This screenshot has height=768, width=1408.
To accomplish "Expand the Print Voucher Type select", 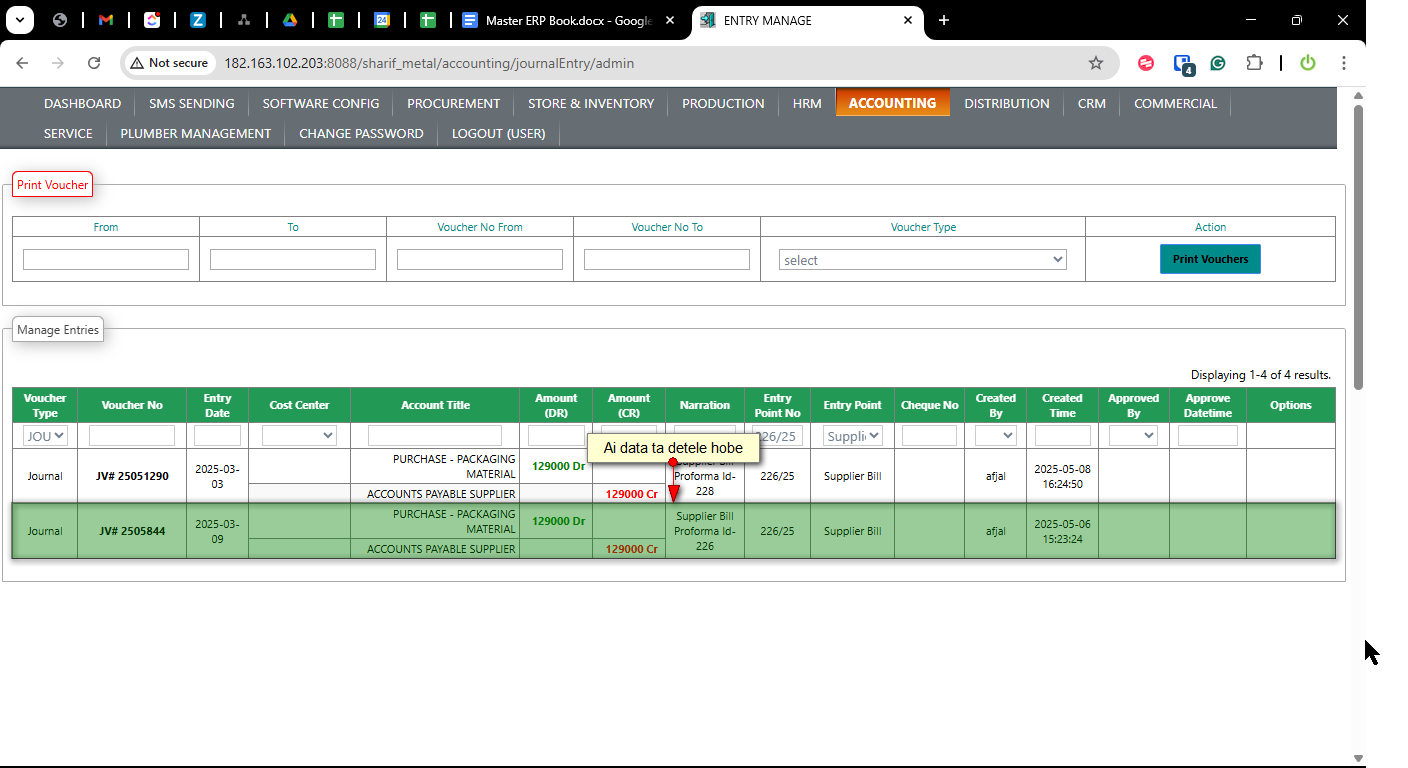I will [x=923, y=260].
